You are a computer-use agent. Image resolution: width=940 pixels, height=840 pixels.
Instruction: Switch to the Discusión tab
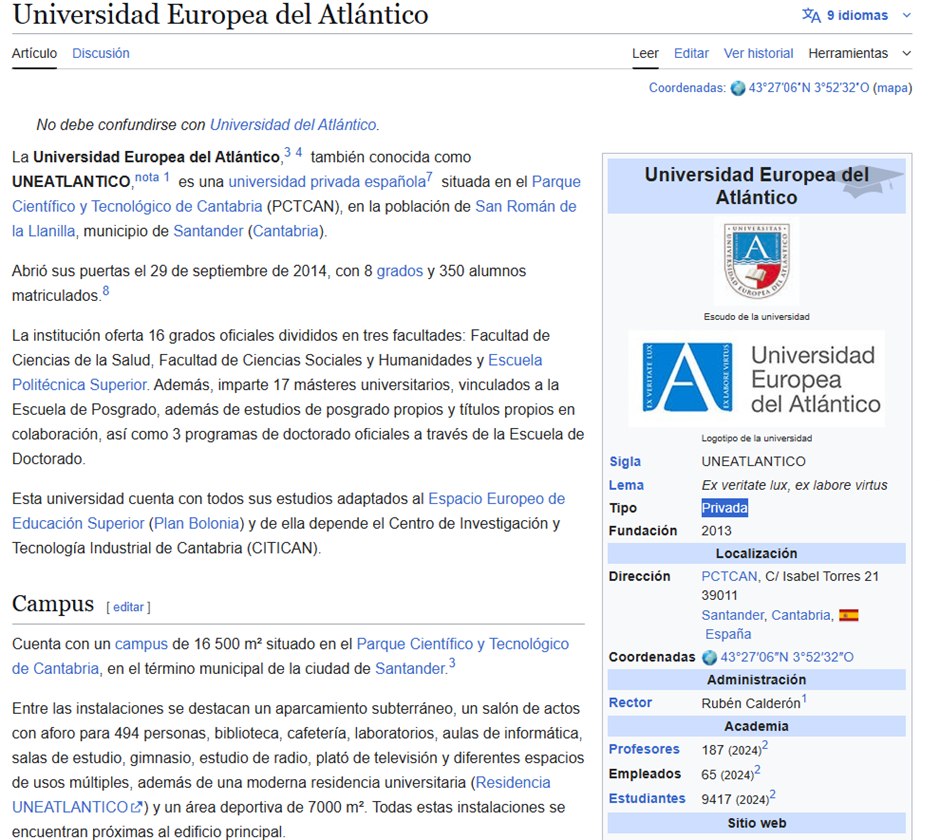[x=101, y=53]
